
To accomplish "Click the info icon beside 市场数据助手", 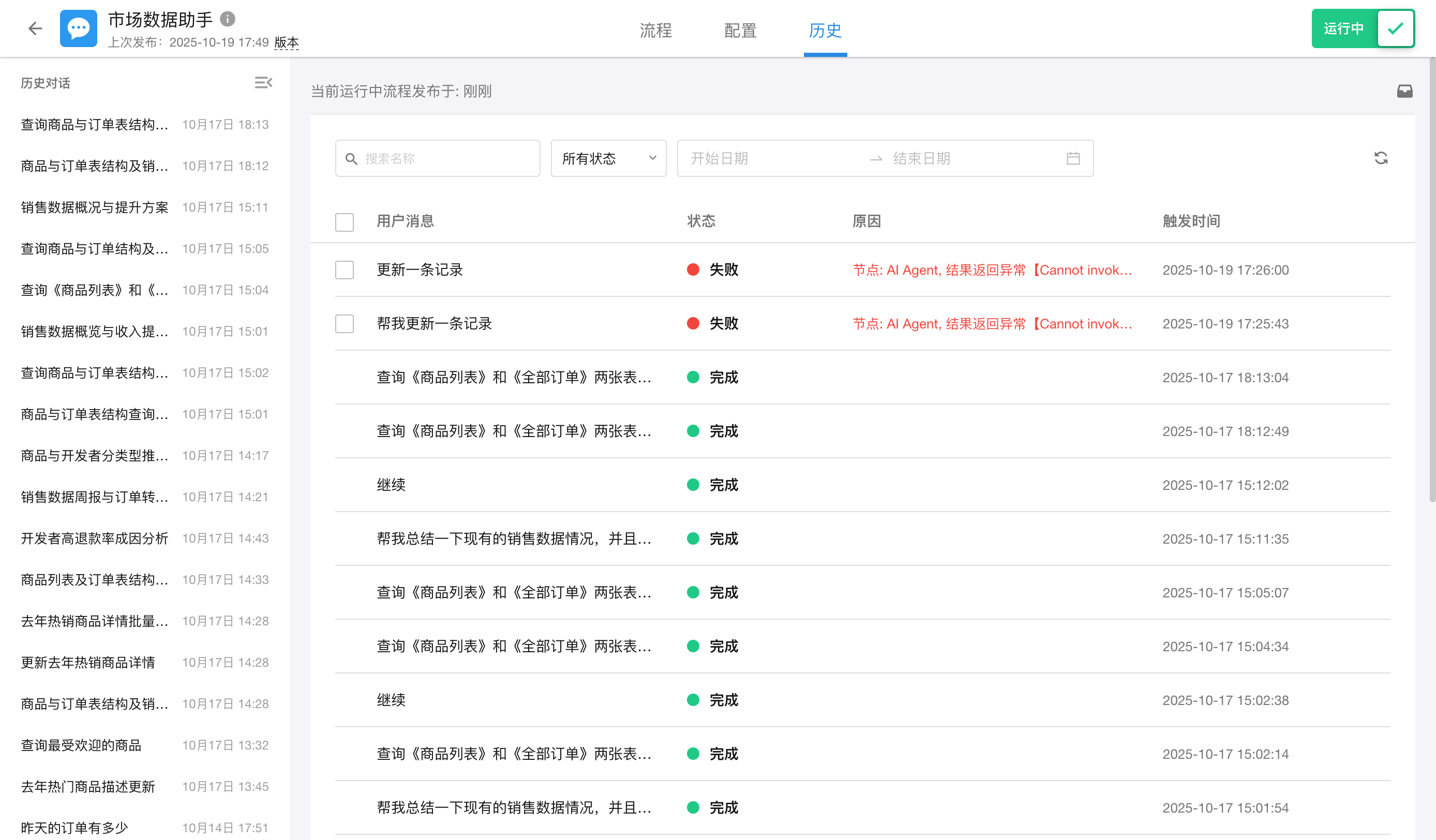I will (x=228, y=19).
